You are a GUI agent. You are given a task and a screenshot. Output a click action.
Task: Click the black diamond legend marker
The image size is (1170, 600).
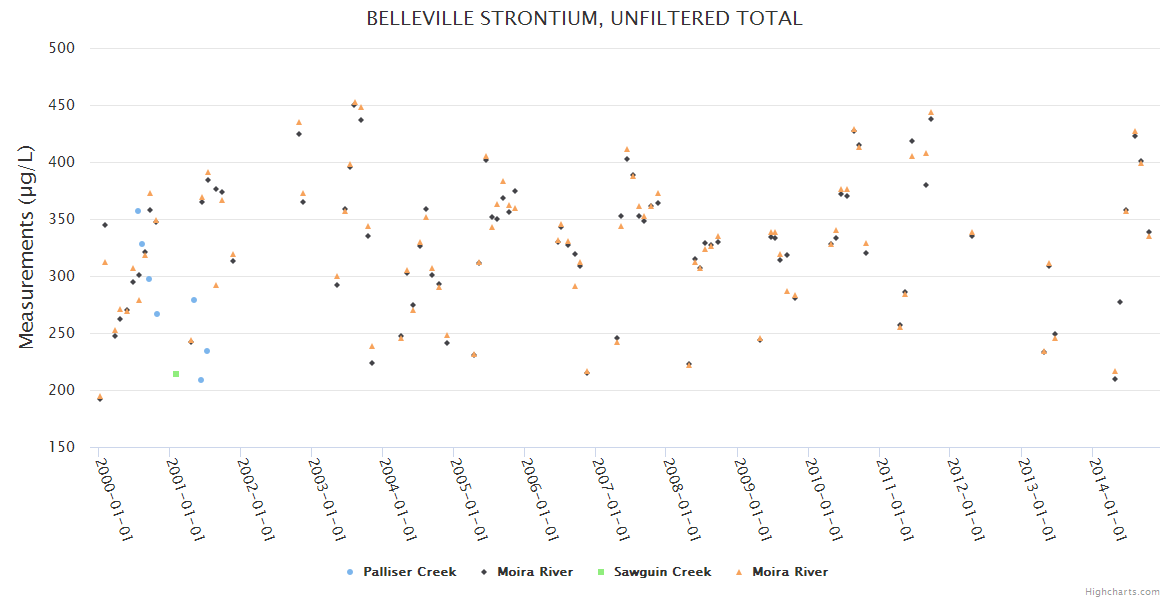[483, 572]
